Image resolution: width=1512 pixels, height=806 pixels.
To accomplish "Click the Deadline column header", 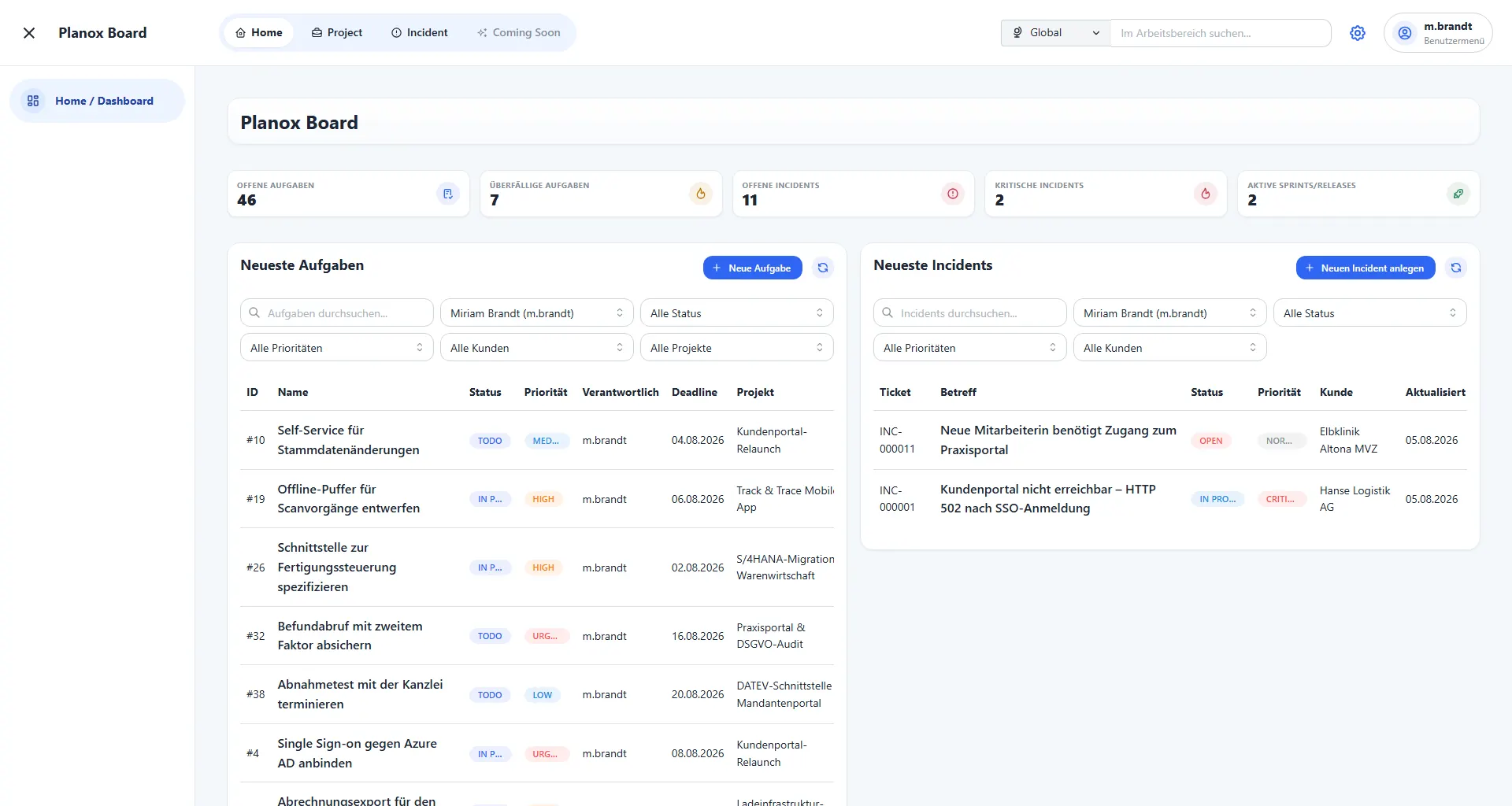I will click(695, 392).
